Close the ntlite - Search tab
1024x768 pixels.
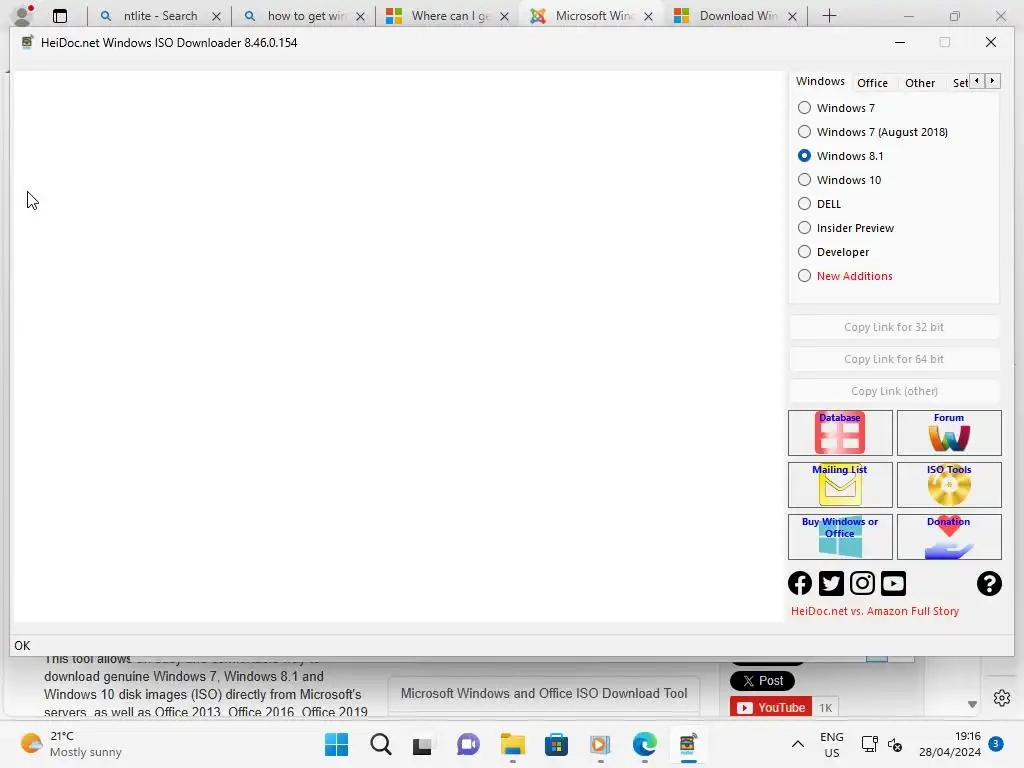click(x=216, y=16)
